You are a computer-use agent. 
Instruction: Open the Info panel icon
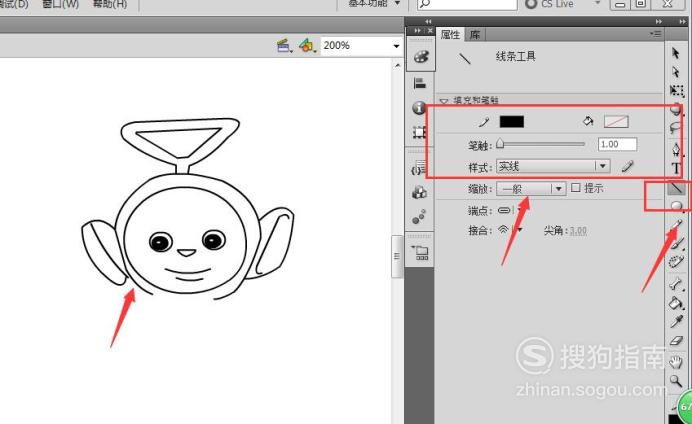[419, 108]
